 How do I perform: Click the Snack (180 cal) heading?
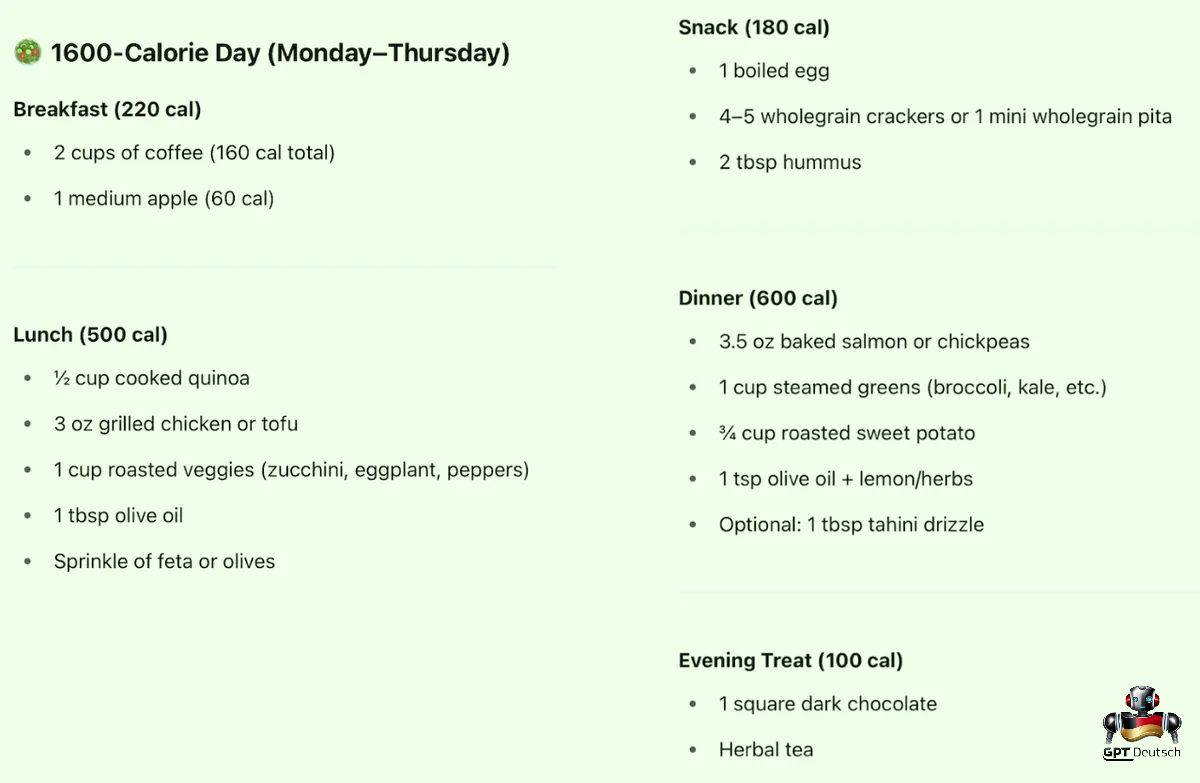click(754, 27)
